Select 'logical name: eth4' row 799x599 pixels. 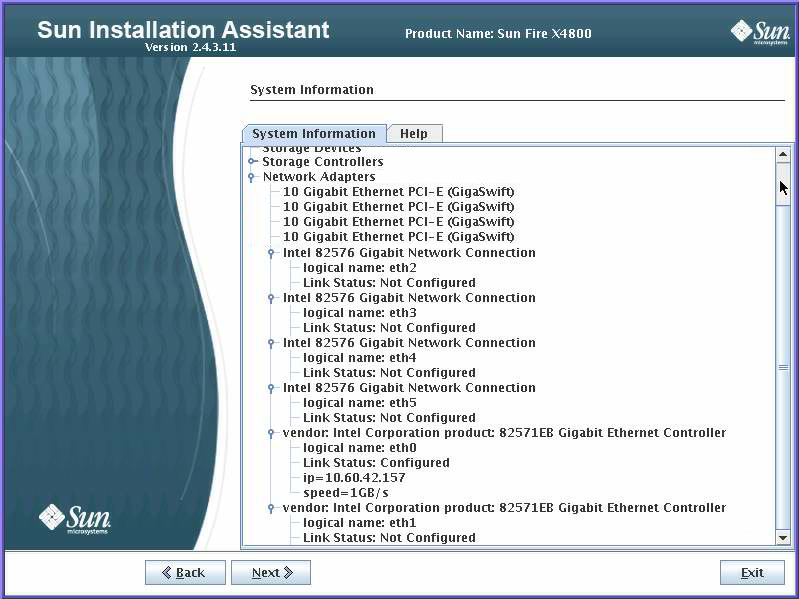[360, 358]
